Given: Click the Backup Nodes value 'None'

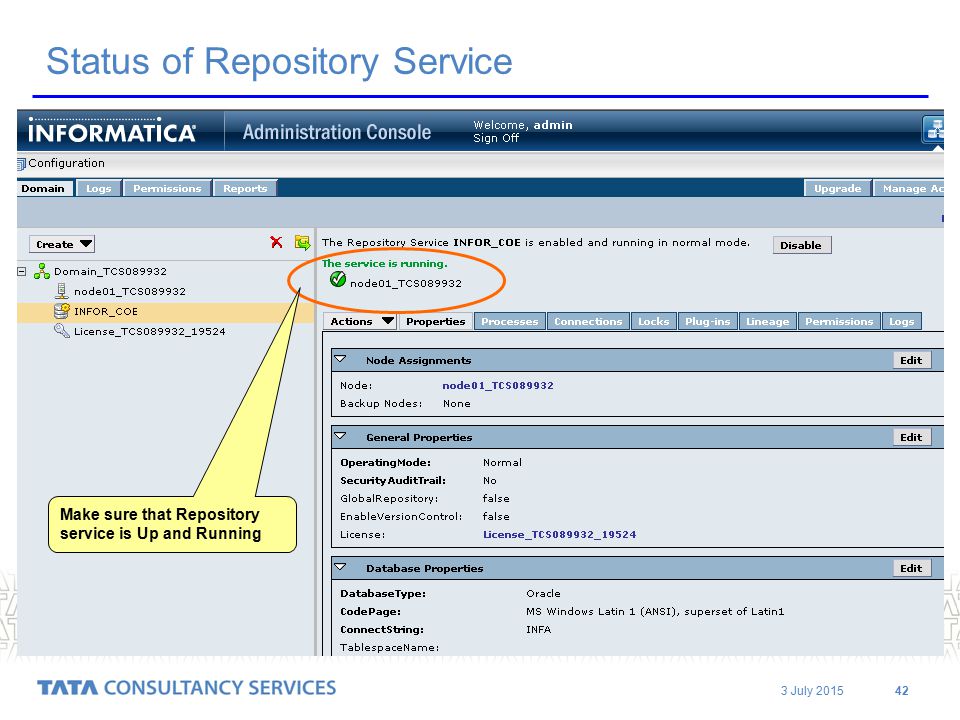Looking at the screenshot, I should [x=457, y=403].
